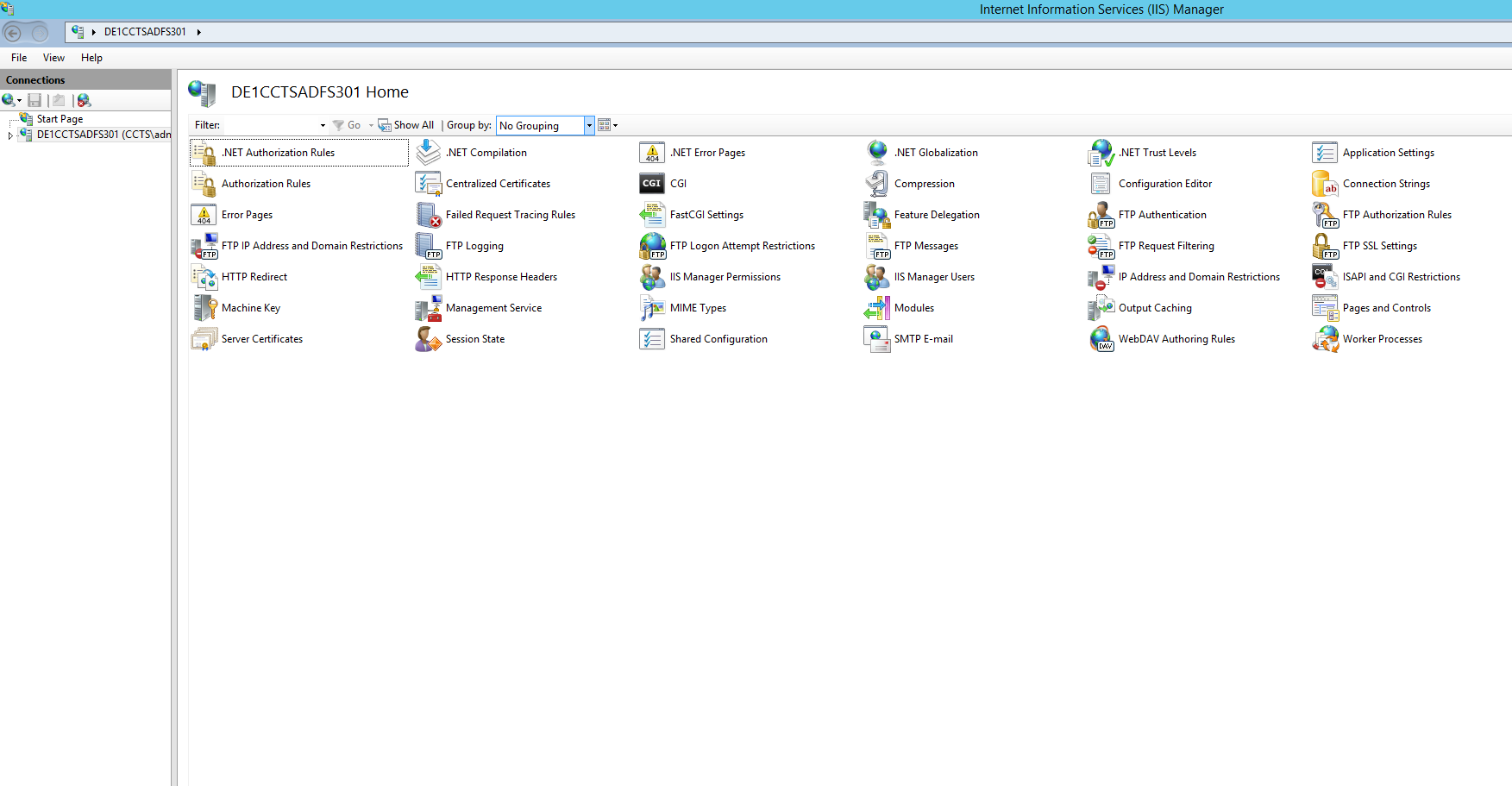Open HTTP Response Headers
Screen dimensions: 1512x786
(x=486, y=277)
